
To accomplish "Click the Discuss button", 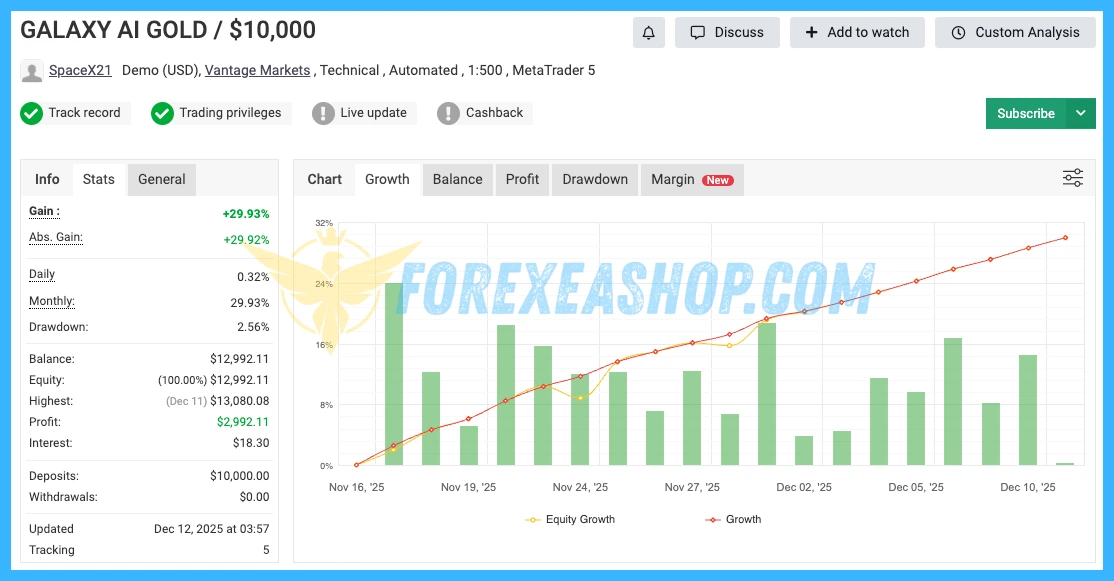I will 727,33.
